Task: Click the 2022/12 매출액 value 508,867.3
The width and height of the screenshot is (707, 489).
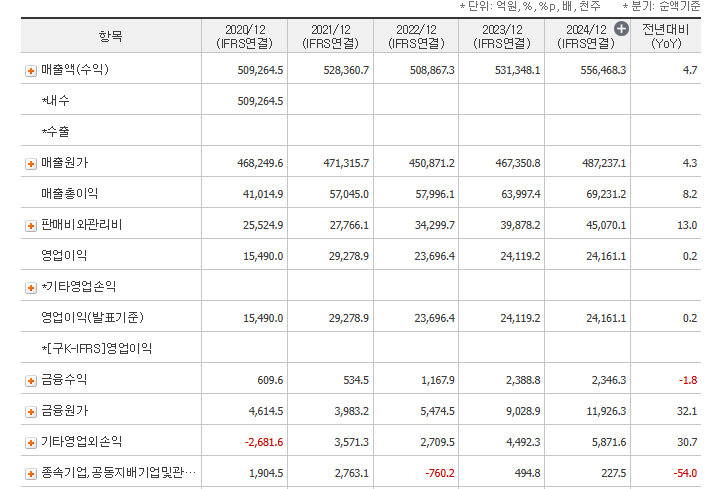Action: (432, 71)
